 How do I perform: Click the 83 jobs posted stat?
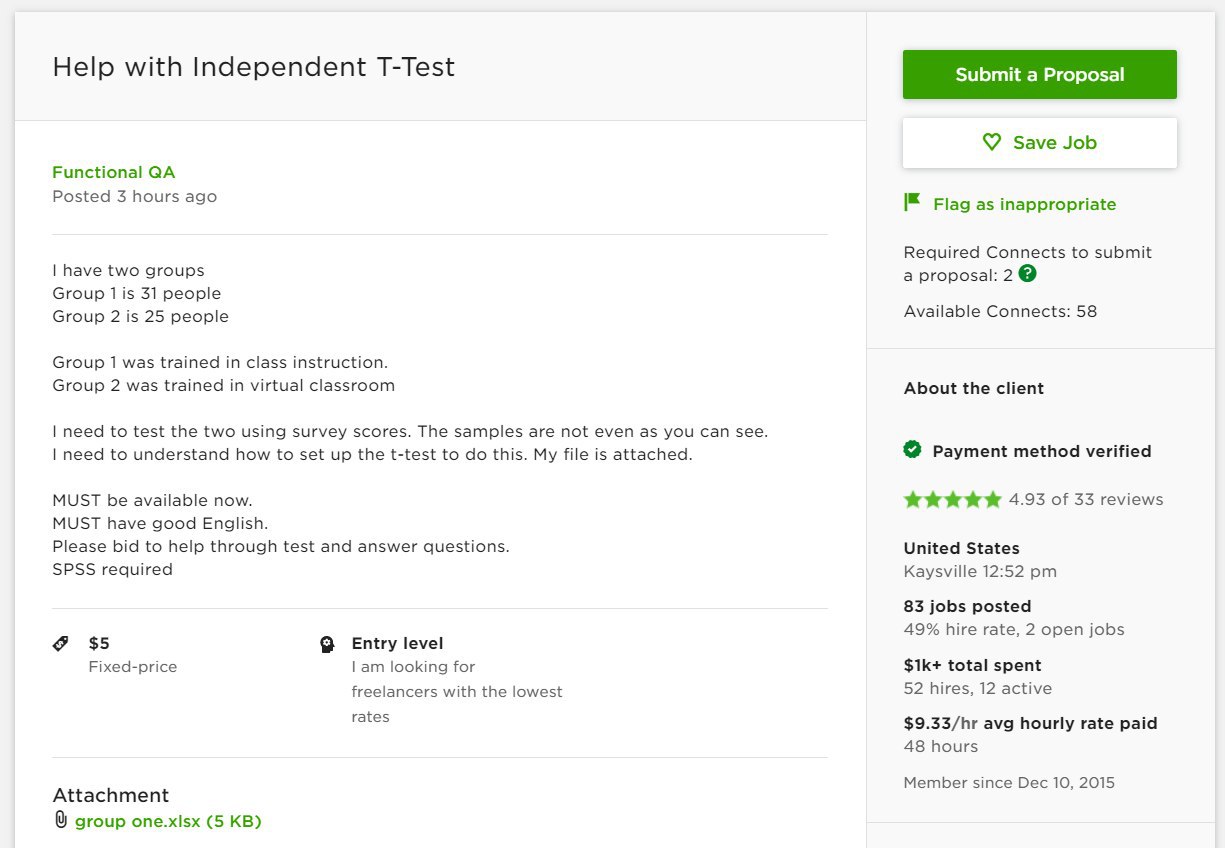pyautogui.click(x=967, y=606)
